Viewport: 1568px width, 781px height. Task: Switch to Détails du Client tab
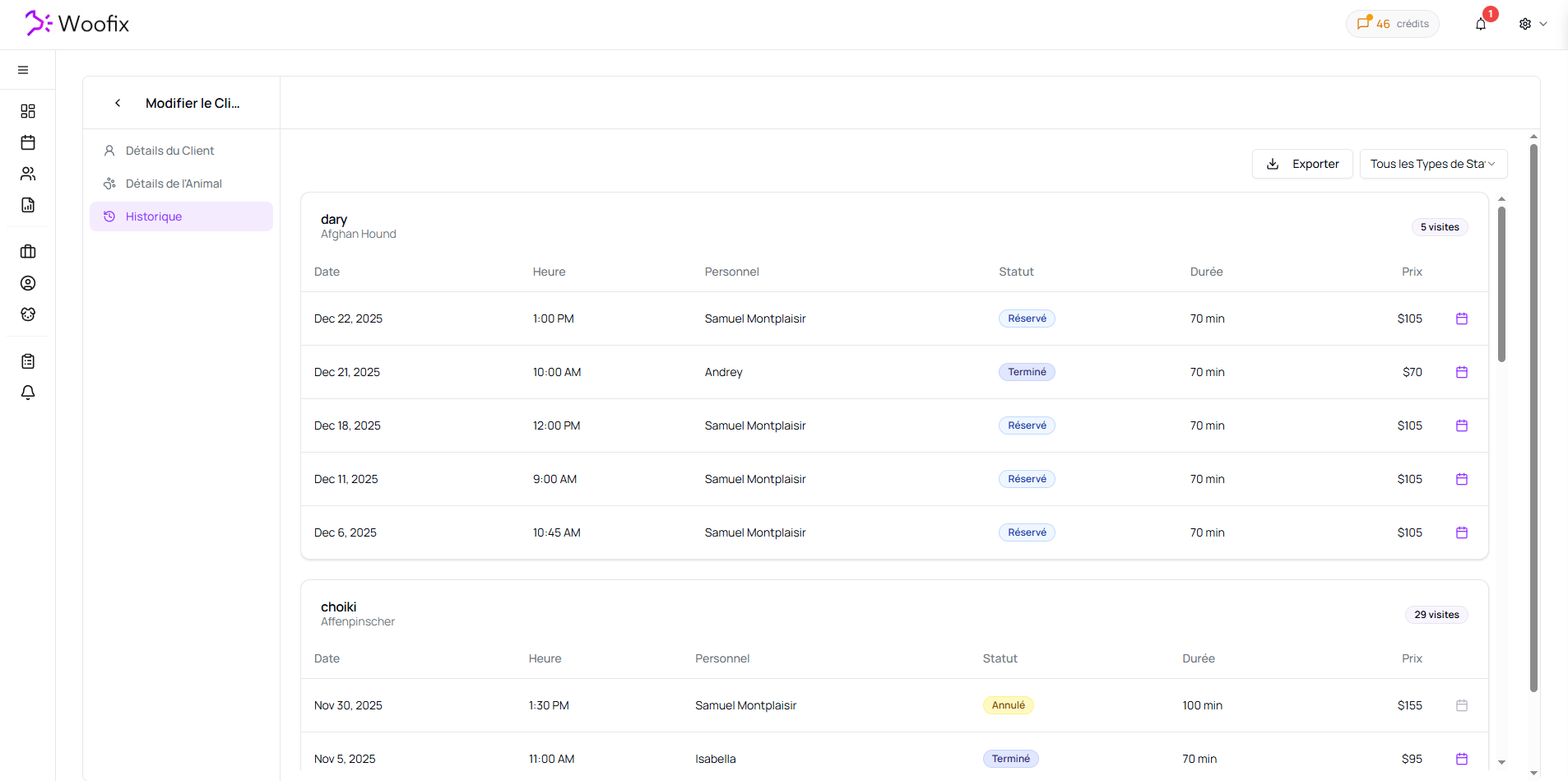(x=169, y=151)
